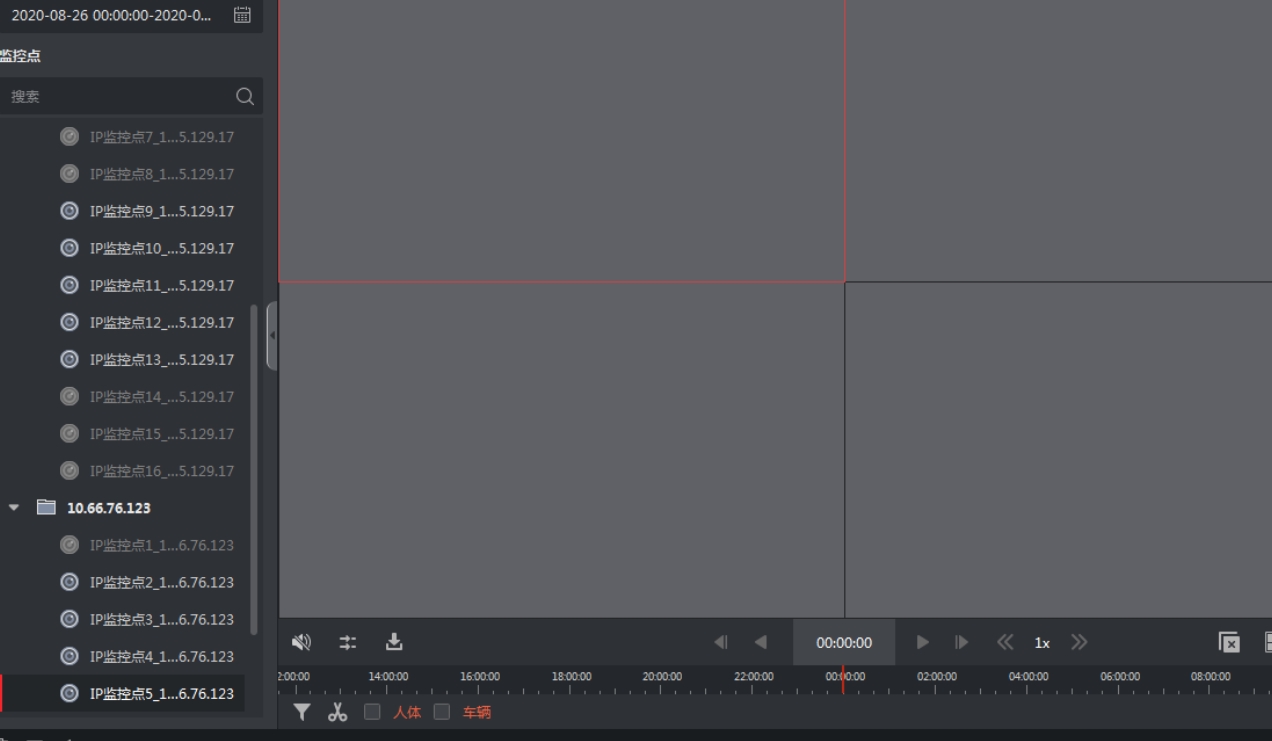This screenshot has width=1272, height=741.
Task: Click the camera list scrollbar
Action: tap(253, 468)
